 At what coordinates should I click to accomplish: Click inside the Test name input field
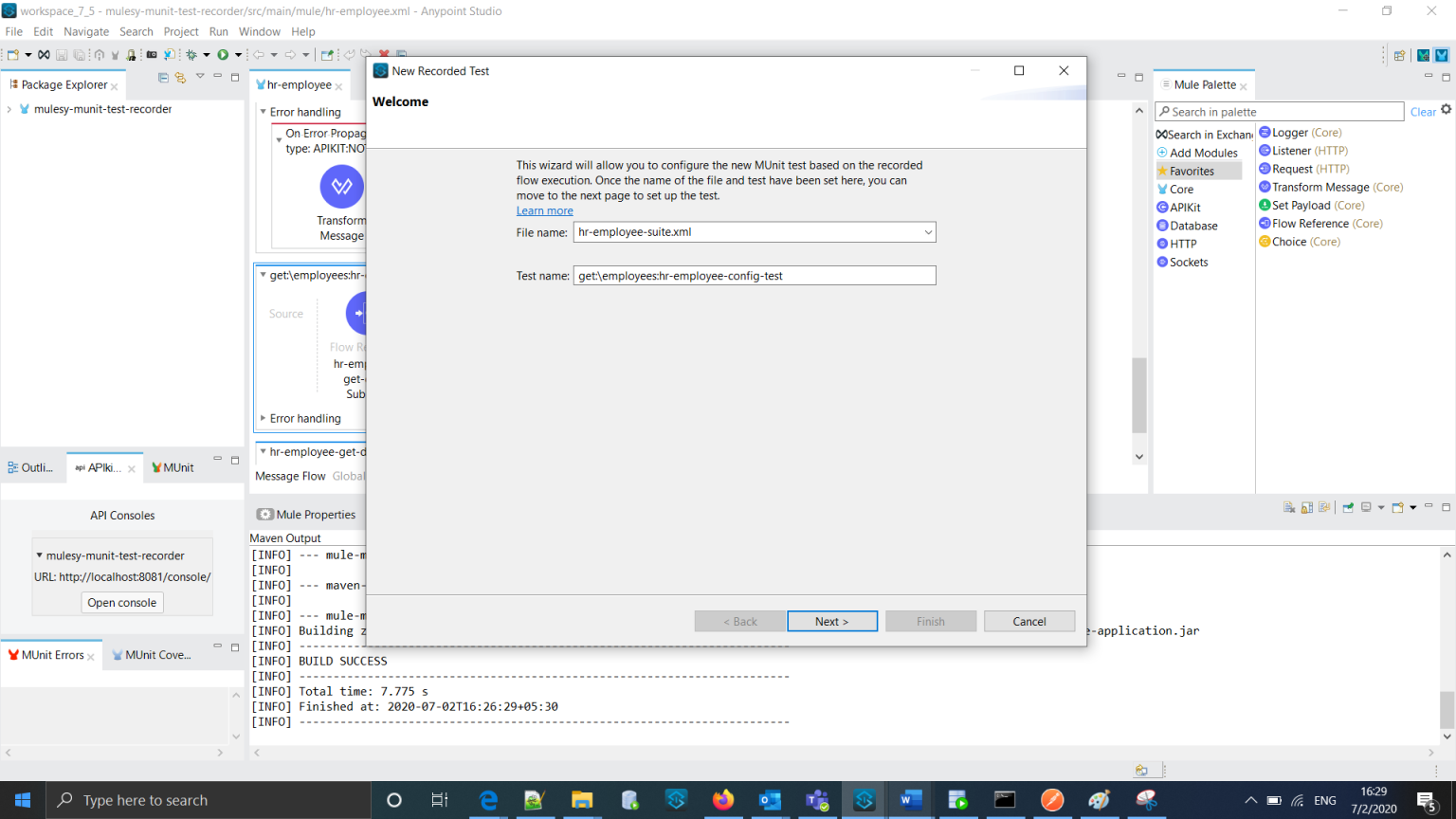754,275
